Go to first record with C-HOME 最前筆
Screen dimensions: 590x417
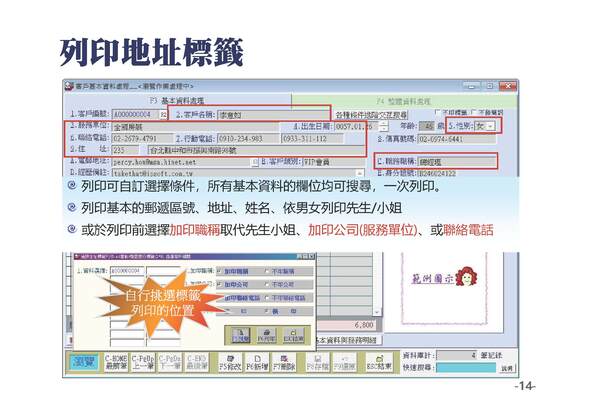coord(116,362)
